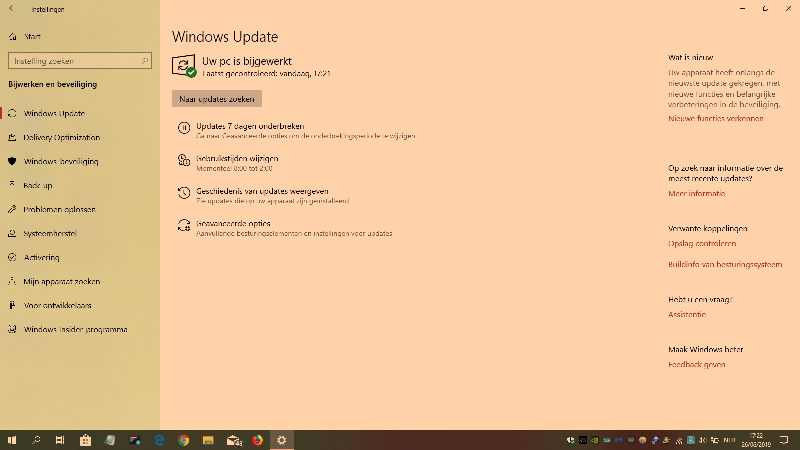Image resolution: width=800 pixels, height=450 pixels.
Task: Open Task View from the taskbar
Action: (60, 440)
